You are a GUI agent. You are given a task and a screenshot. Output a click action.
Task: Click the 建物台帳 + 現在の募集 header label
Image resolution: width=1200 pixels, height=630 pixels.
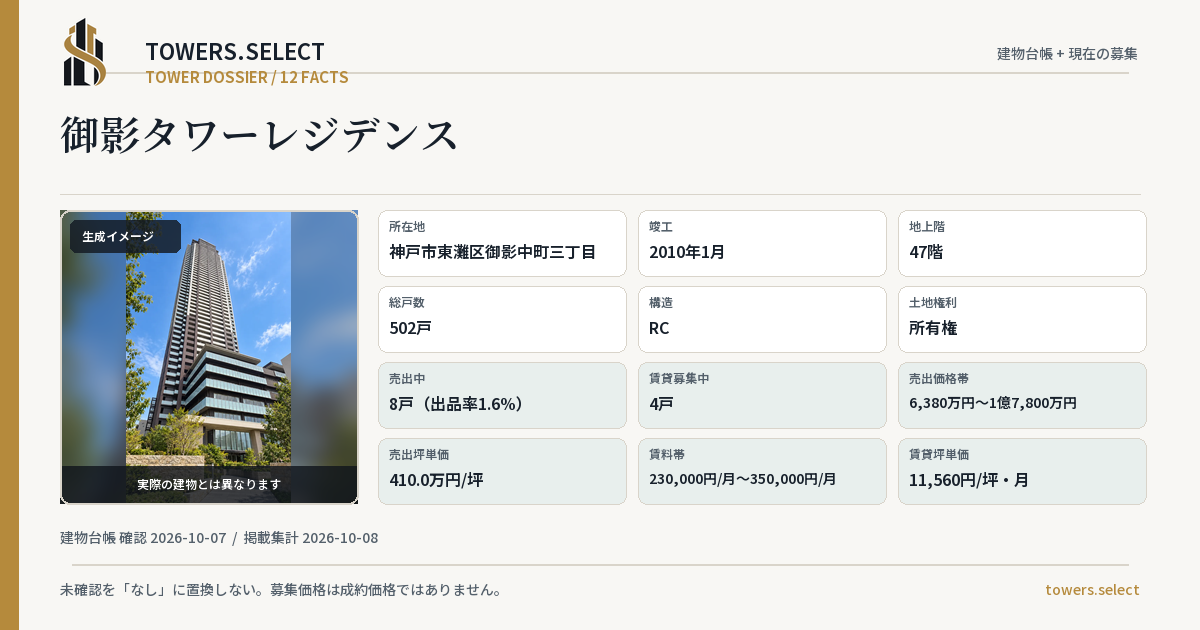pyautogui.click(x=1067, y=54)
